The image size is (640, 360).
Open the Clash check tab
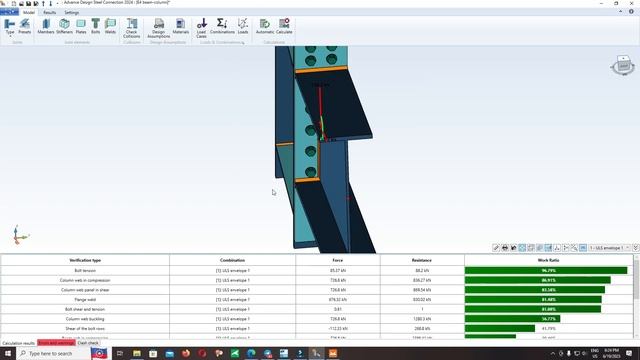click(x=88, y=343)
